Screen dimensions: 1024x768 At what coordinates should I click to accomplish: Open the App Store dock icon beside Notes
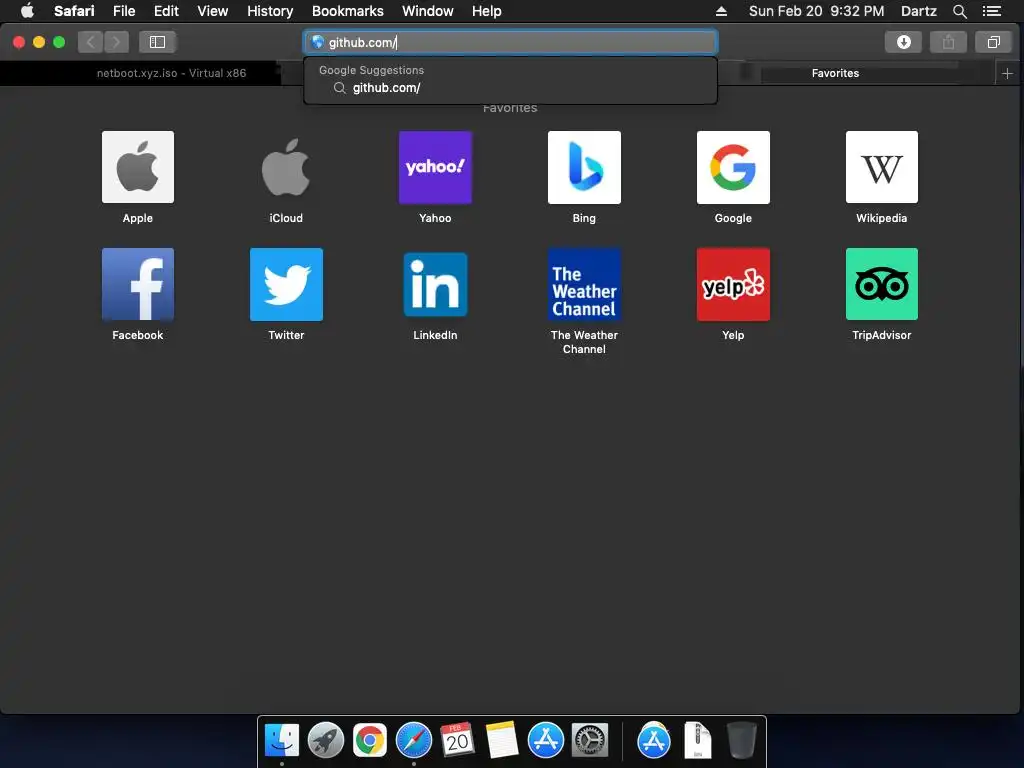545,741
